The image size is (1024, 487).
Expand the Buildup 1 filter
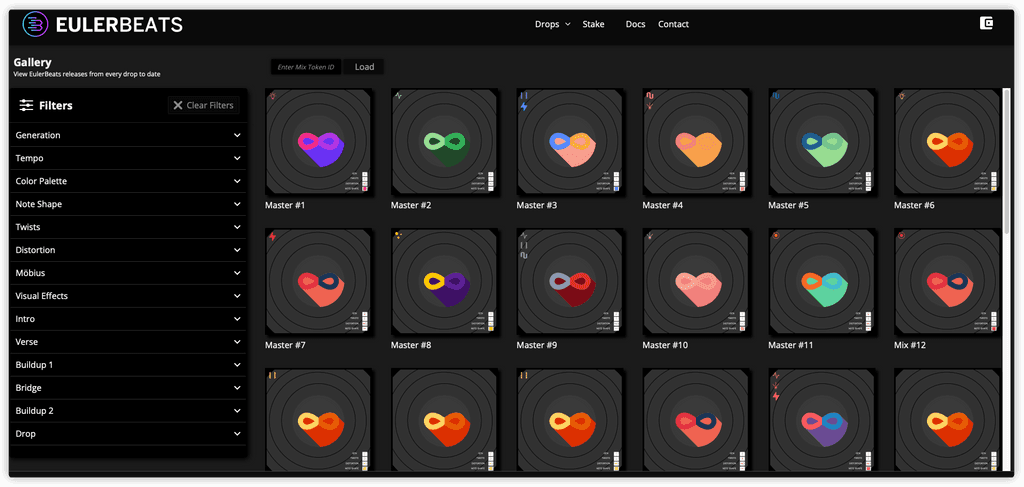click(x=129, y=365)
